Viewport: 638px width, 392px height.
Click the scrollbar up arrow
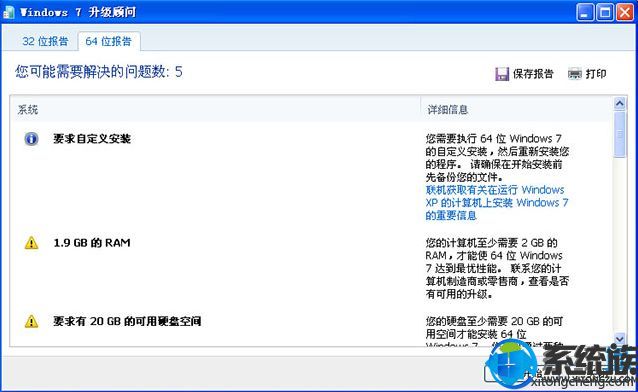[620, 104]
